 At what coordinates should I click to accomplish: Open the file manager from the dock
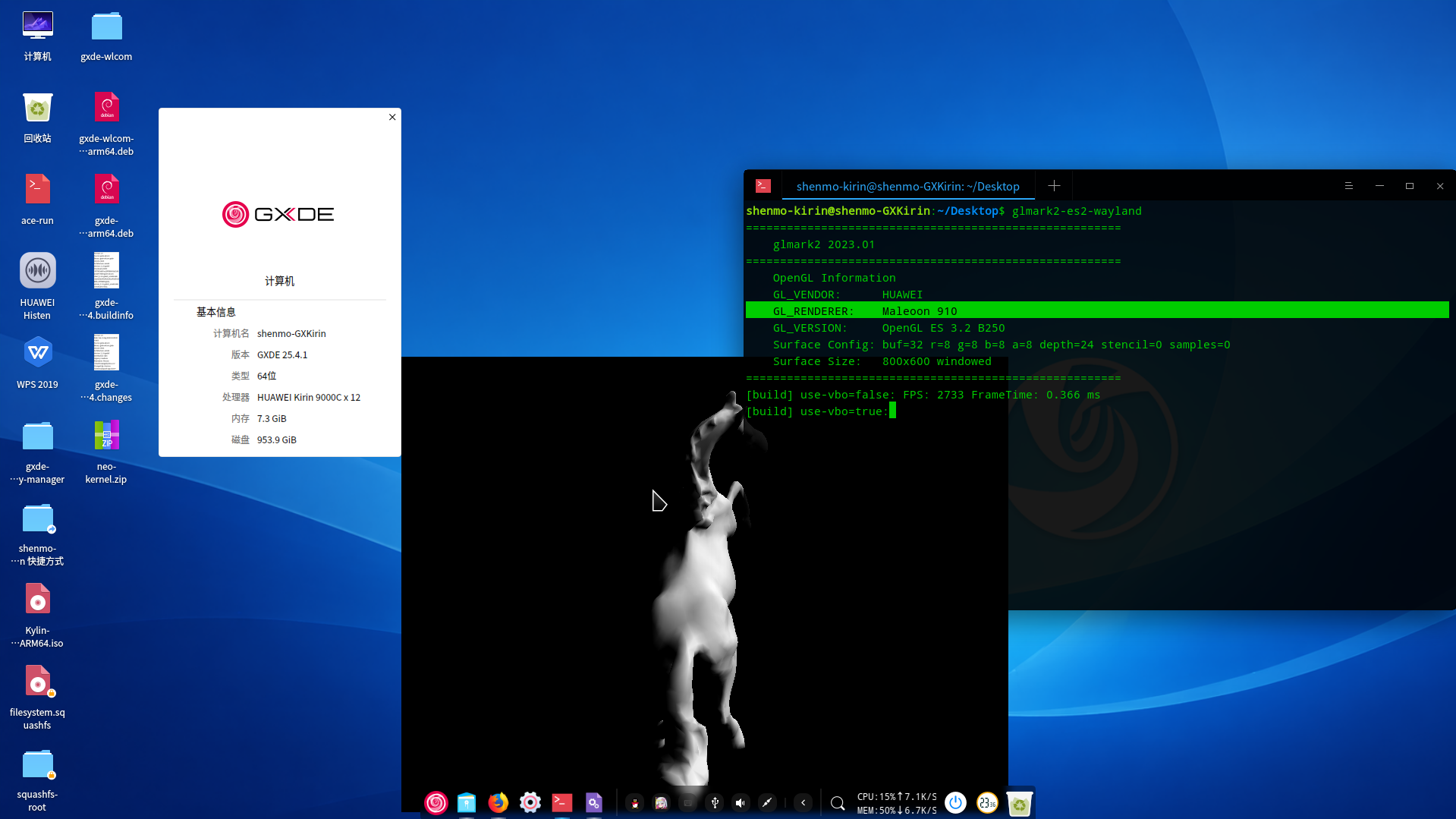(467, 802)
